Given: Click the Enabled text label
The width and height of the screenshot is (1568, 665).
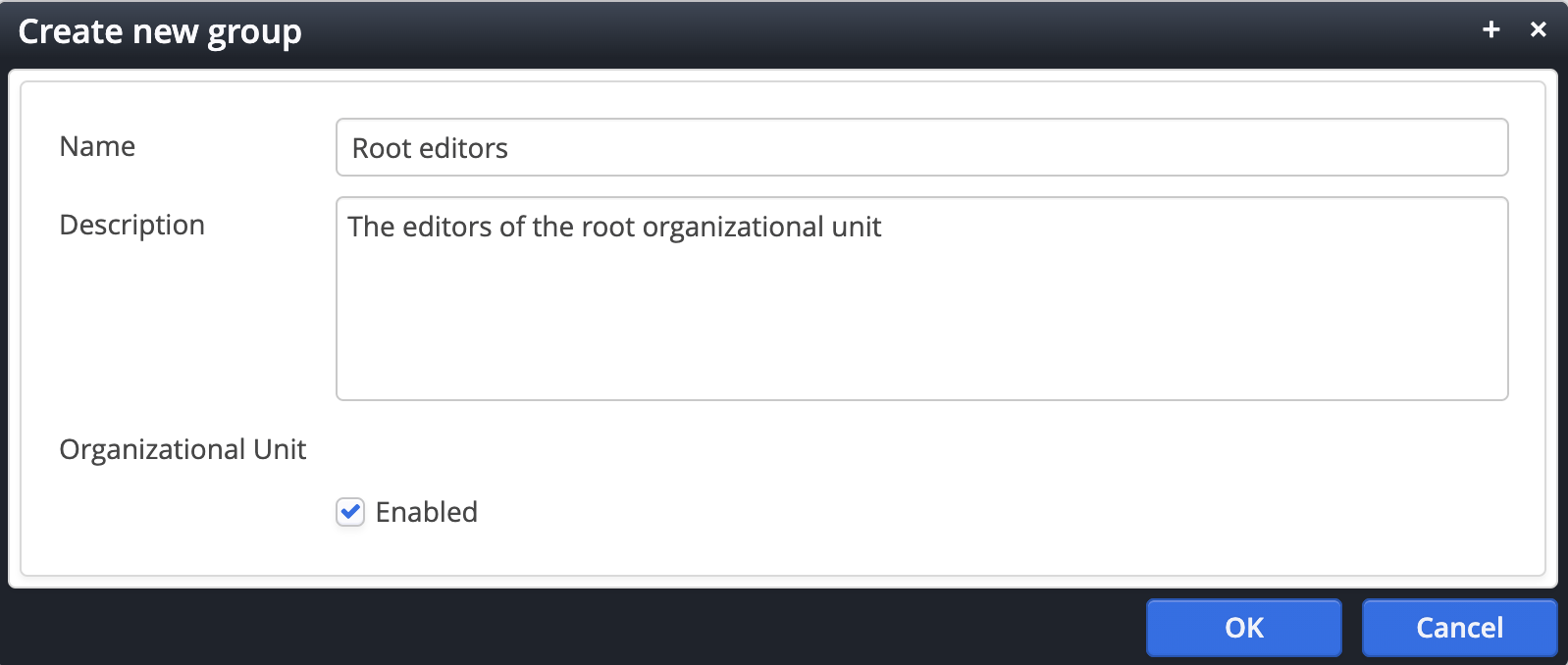Looking at the screenshot, I should [425, 511].
